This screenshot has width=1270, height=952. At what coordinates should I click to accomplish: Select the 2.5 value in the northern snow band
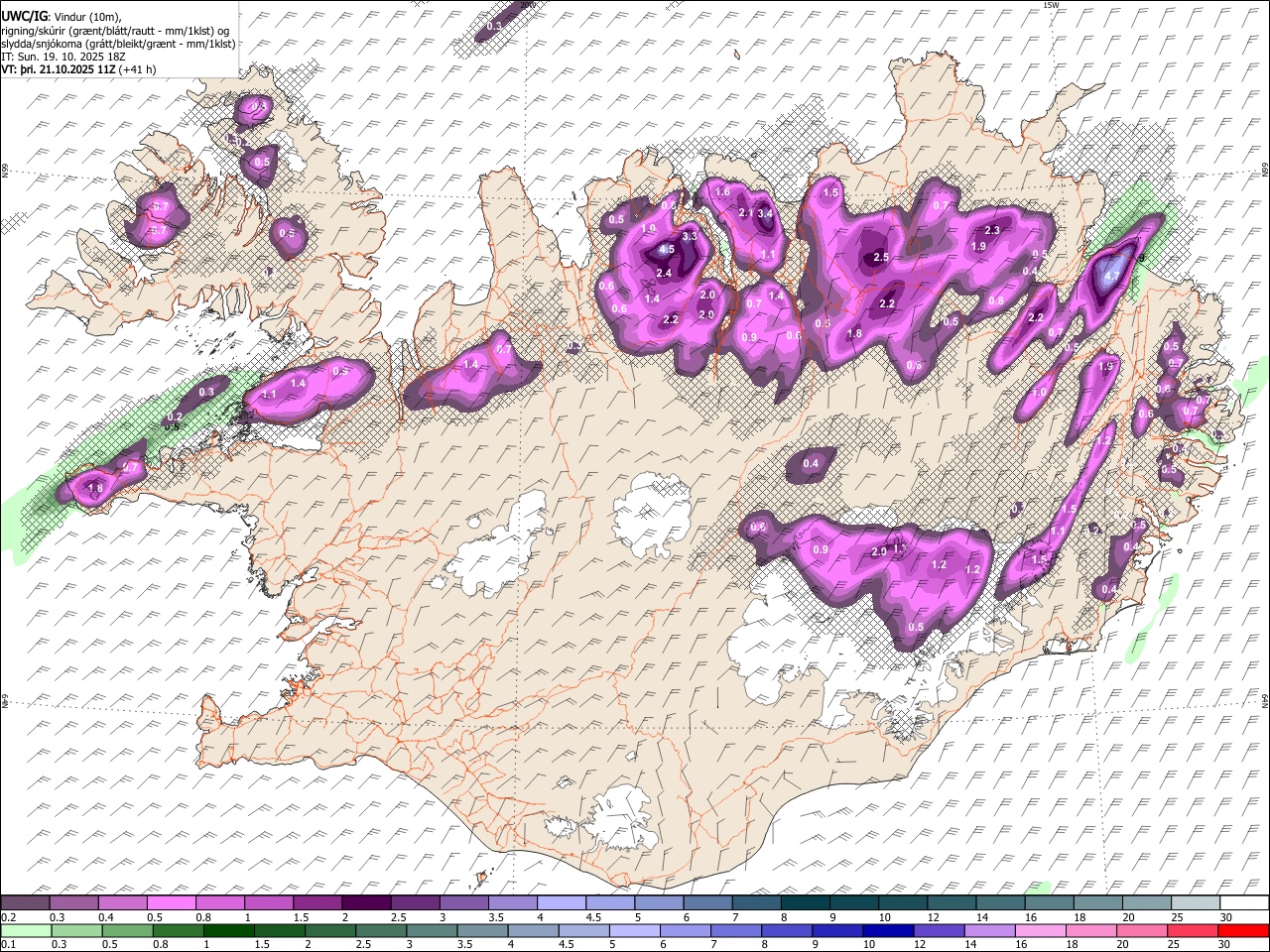tap(880, 258)
